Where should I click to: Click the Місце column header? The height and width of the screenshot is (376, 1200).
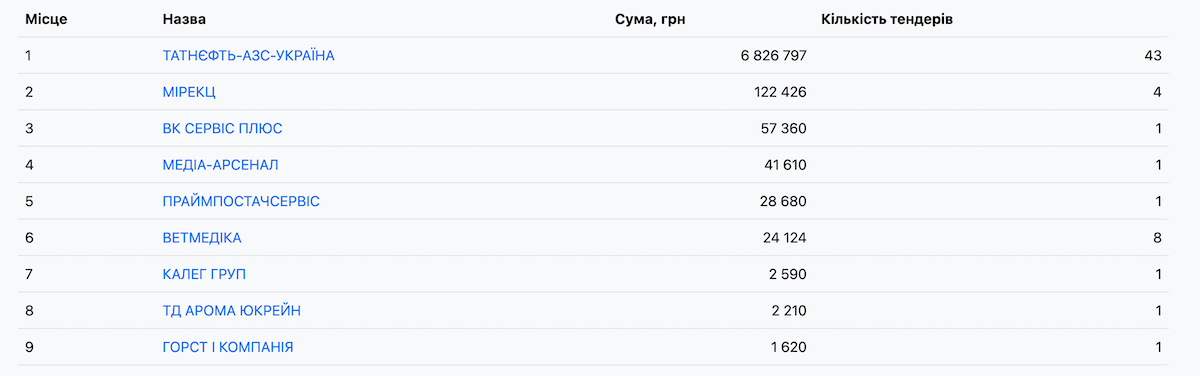(46, 19)
